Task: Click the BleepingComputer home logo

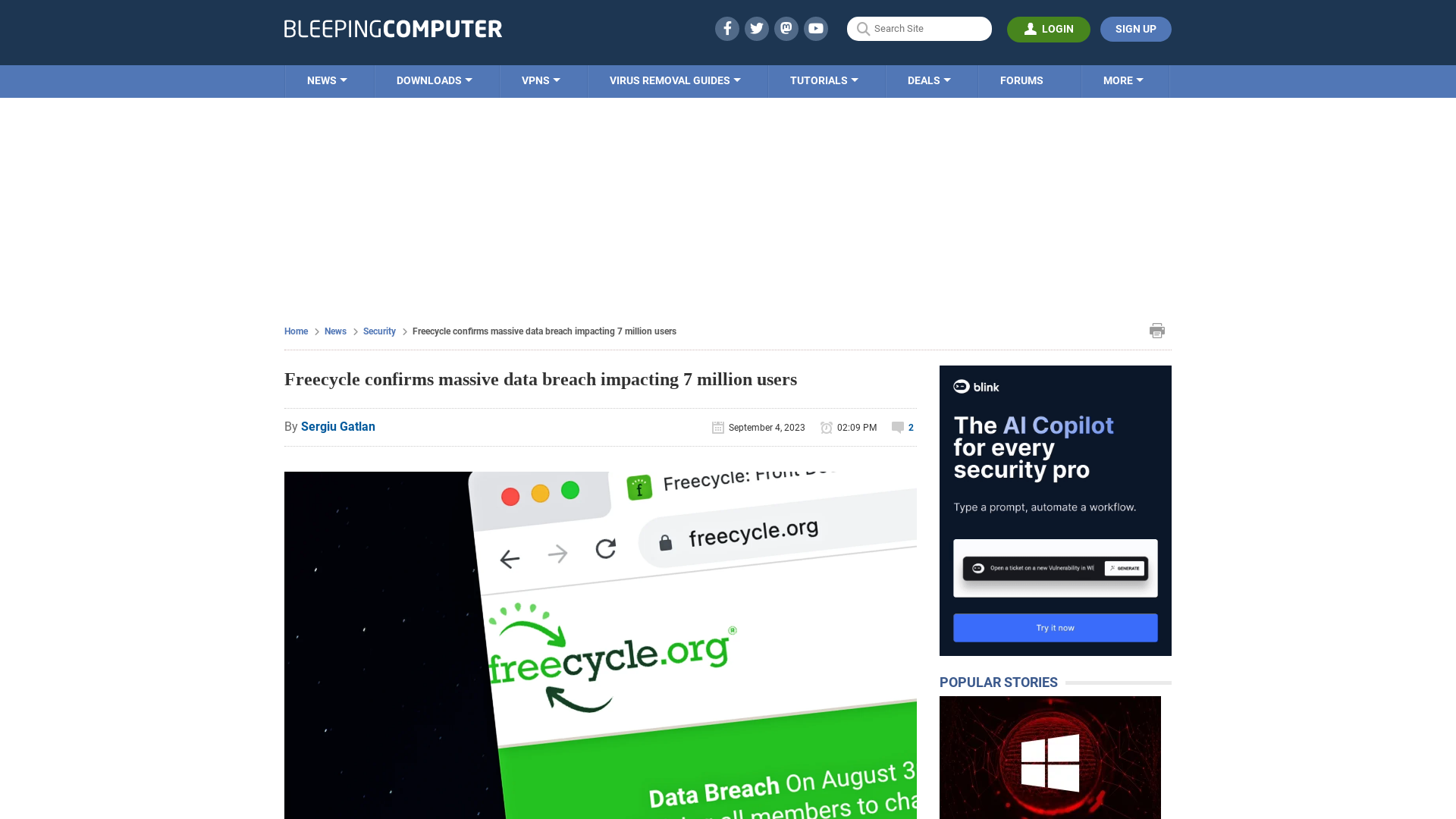Action: pyautogui.click(x=393, y=28)
